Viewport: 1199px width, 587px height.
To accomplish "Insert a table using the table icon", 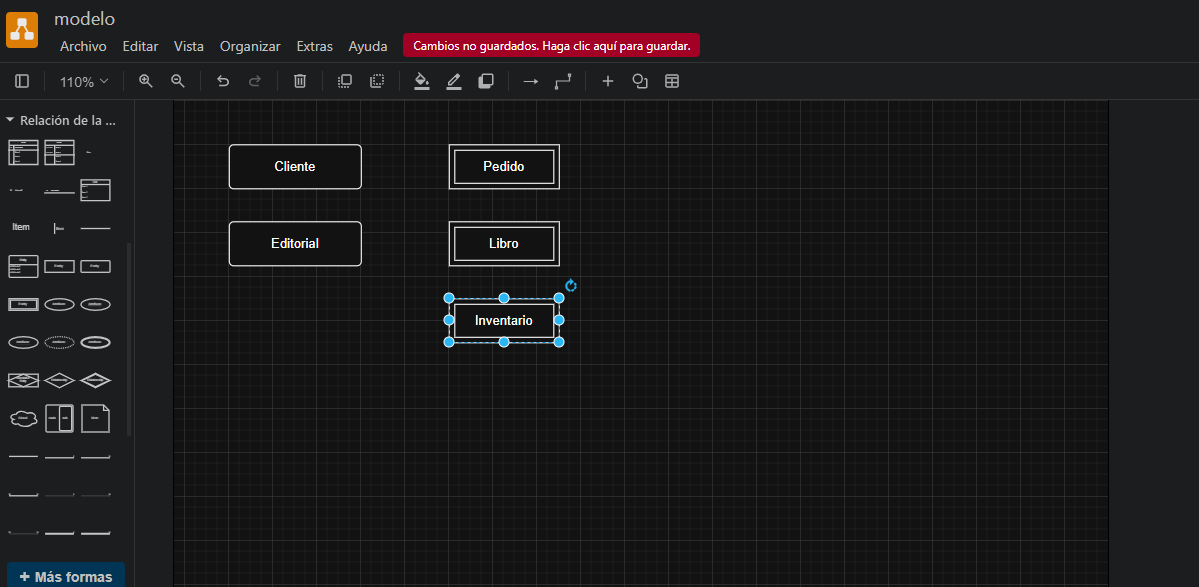I will click(672, 81).
